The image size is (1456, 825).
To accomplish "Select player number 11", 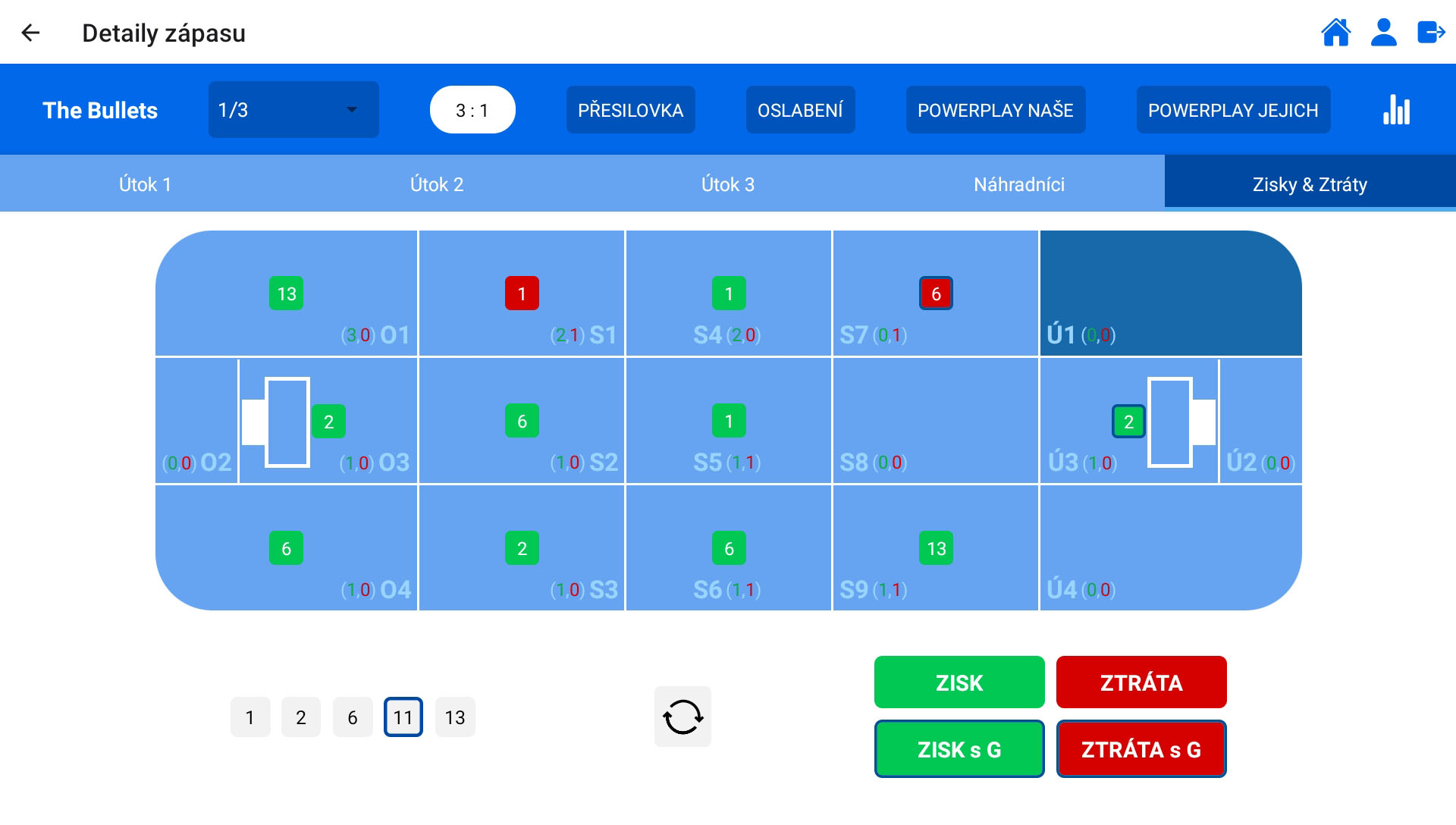I will 403,717.
